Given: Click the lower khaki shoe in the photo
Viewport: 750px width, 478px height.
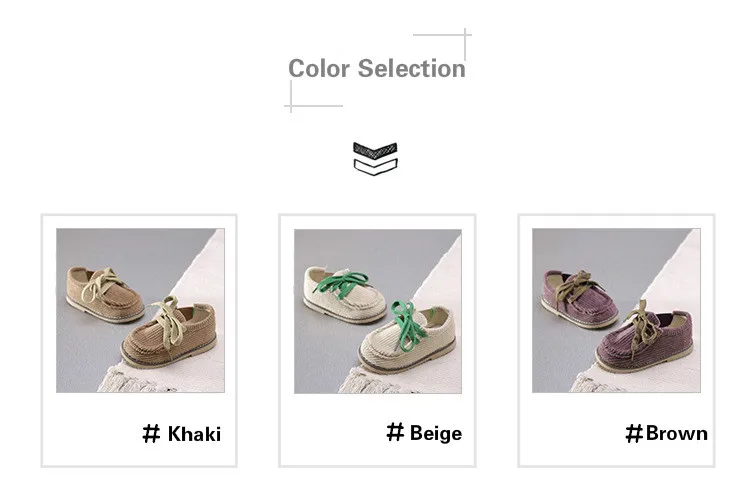Looking at the screenshot, I should (168, 332).
